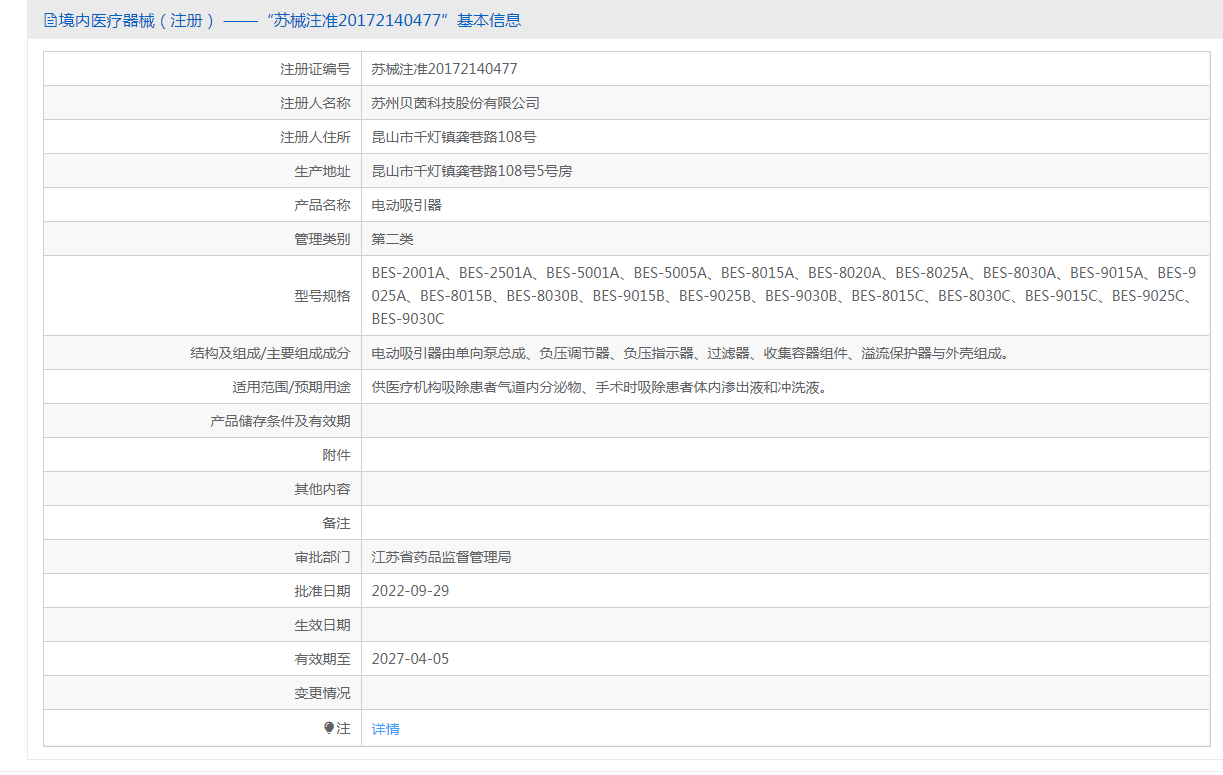Click the 型号规格 label

(322, 295)
